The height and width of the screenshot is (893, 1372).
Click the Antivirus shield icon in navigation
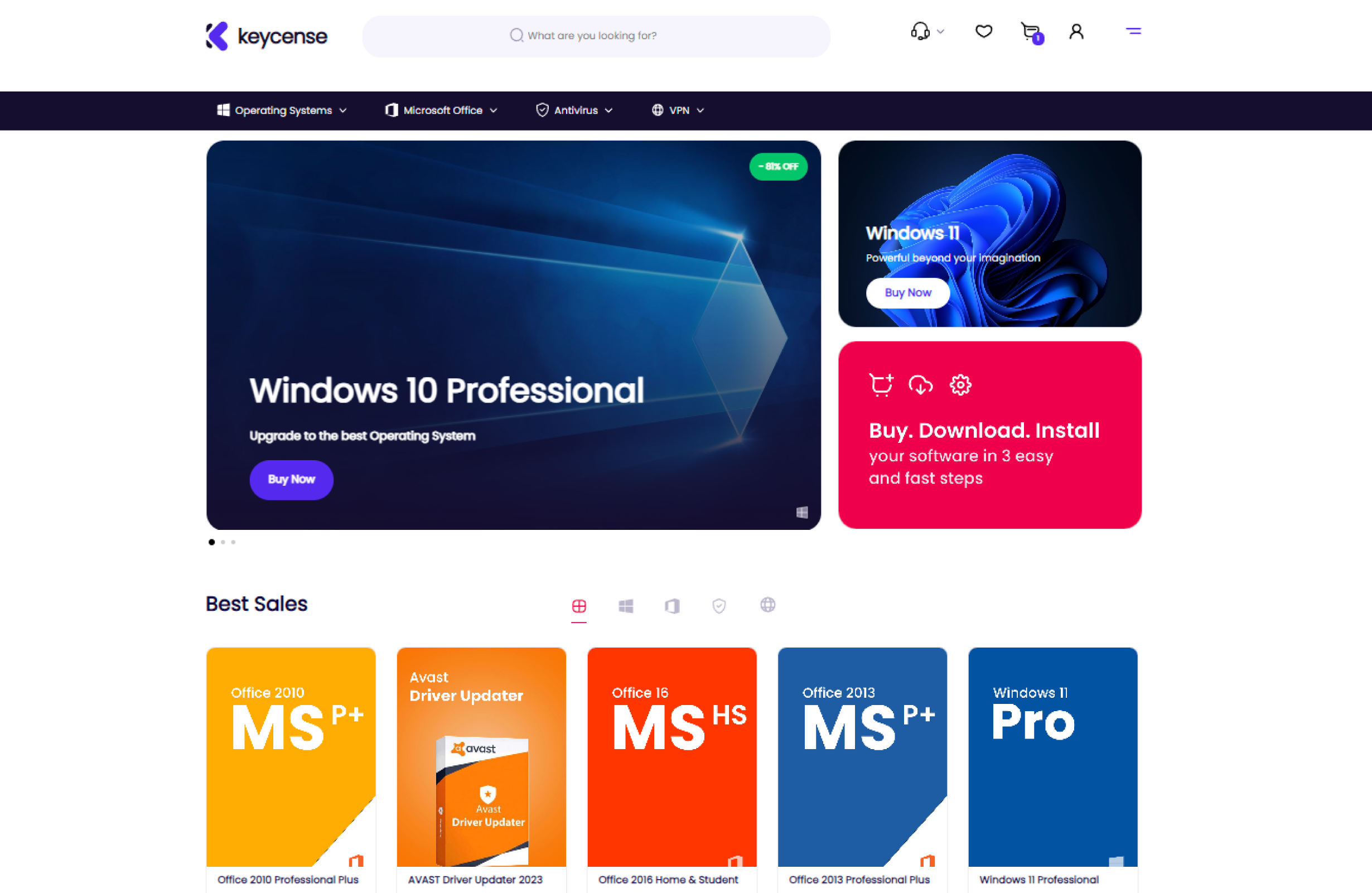tap(542, 110)
